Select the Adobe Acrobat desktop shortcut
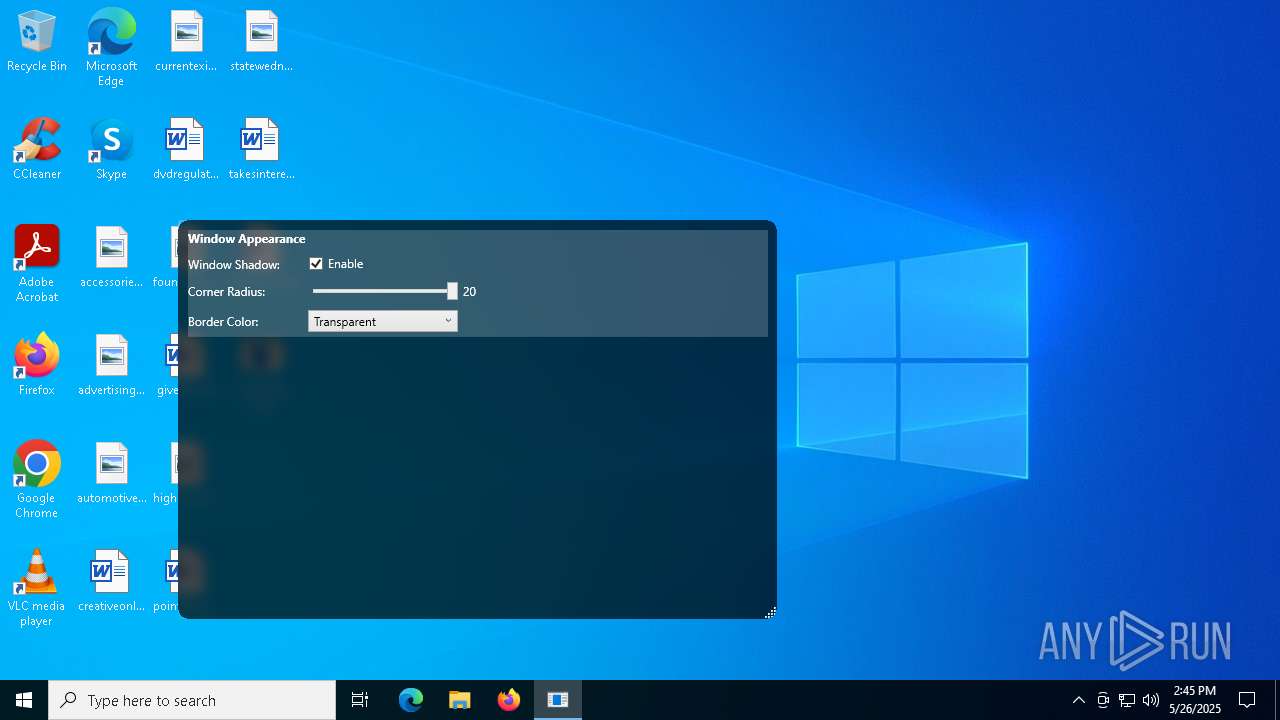 [37, 264]
